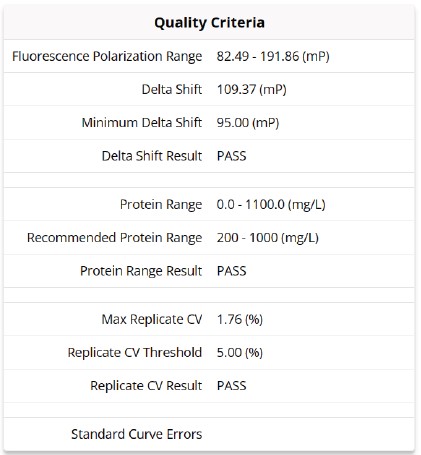Select the Max Replicate CV label
421x455 pixels.
(152, 319)
